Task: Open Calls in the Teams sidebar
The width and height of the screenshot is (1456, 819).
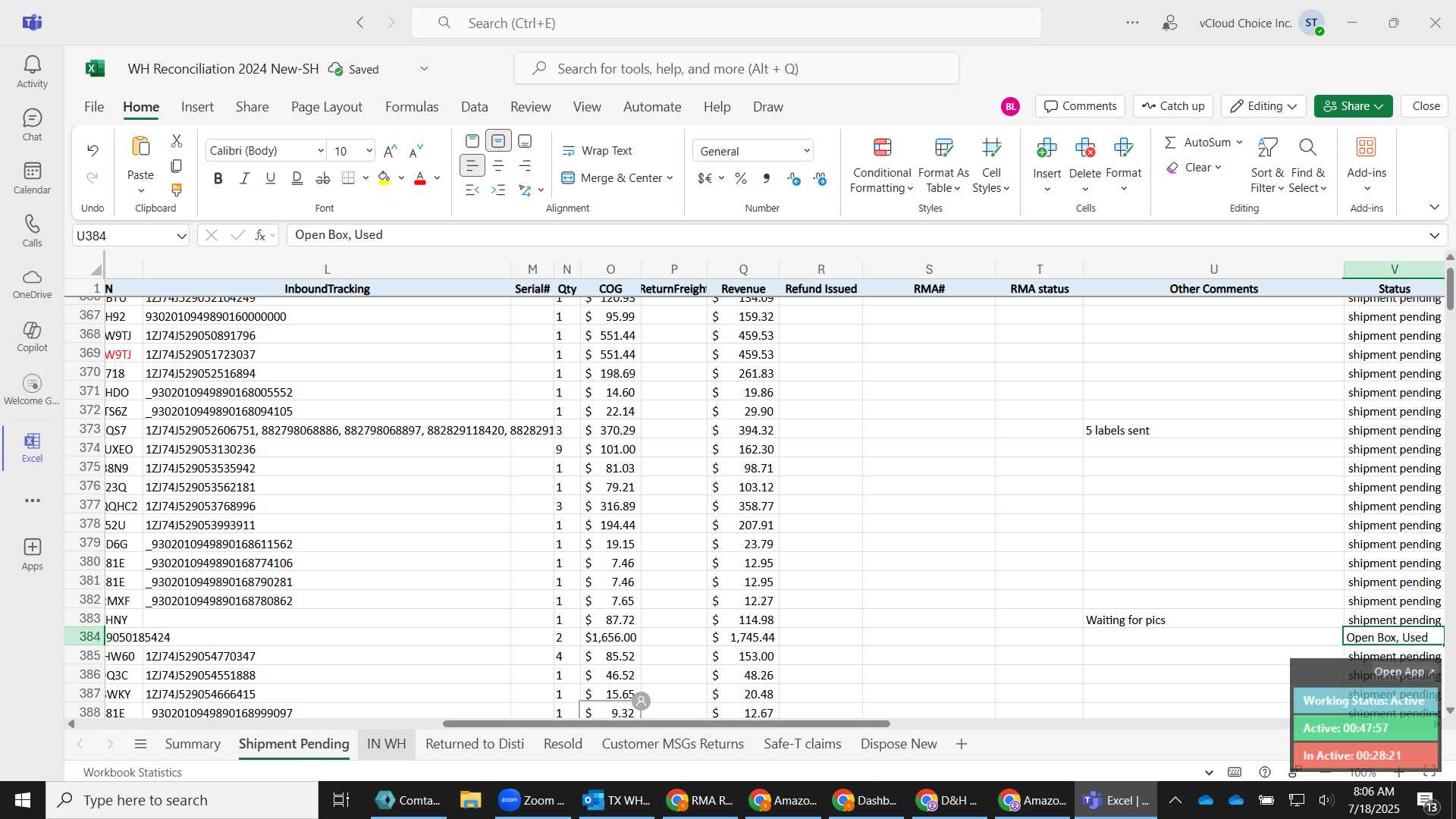Action: click(x=32, y=231)
